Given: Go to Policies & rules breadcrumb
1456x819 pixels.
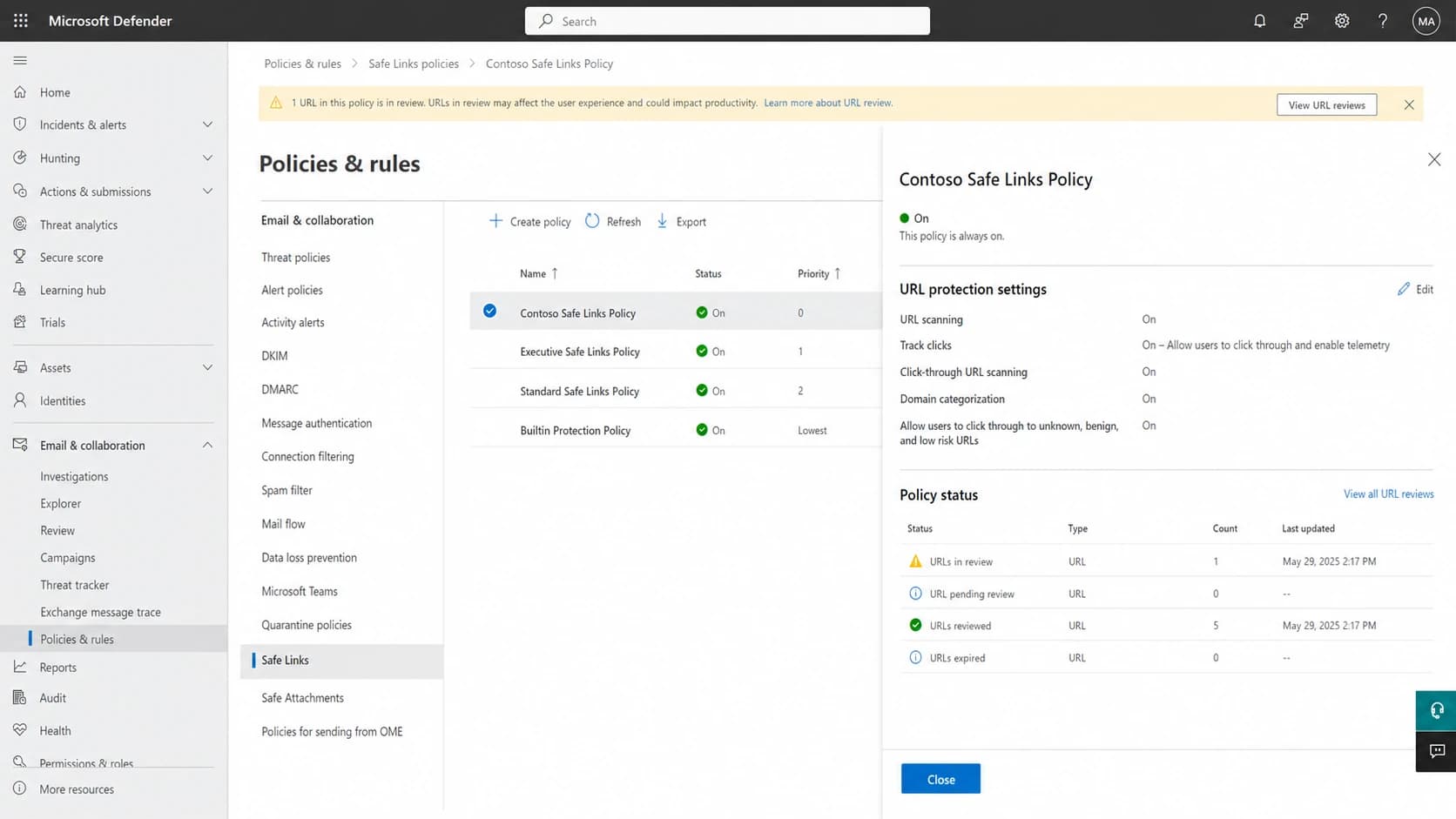Looking at the screenshot, I should coord(302,64).
